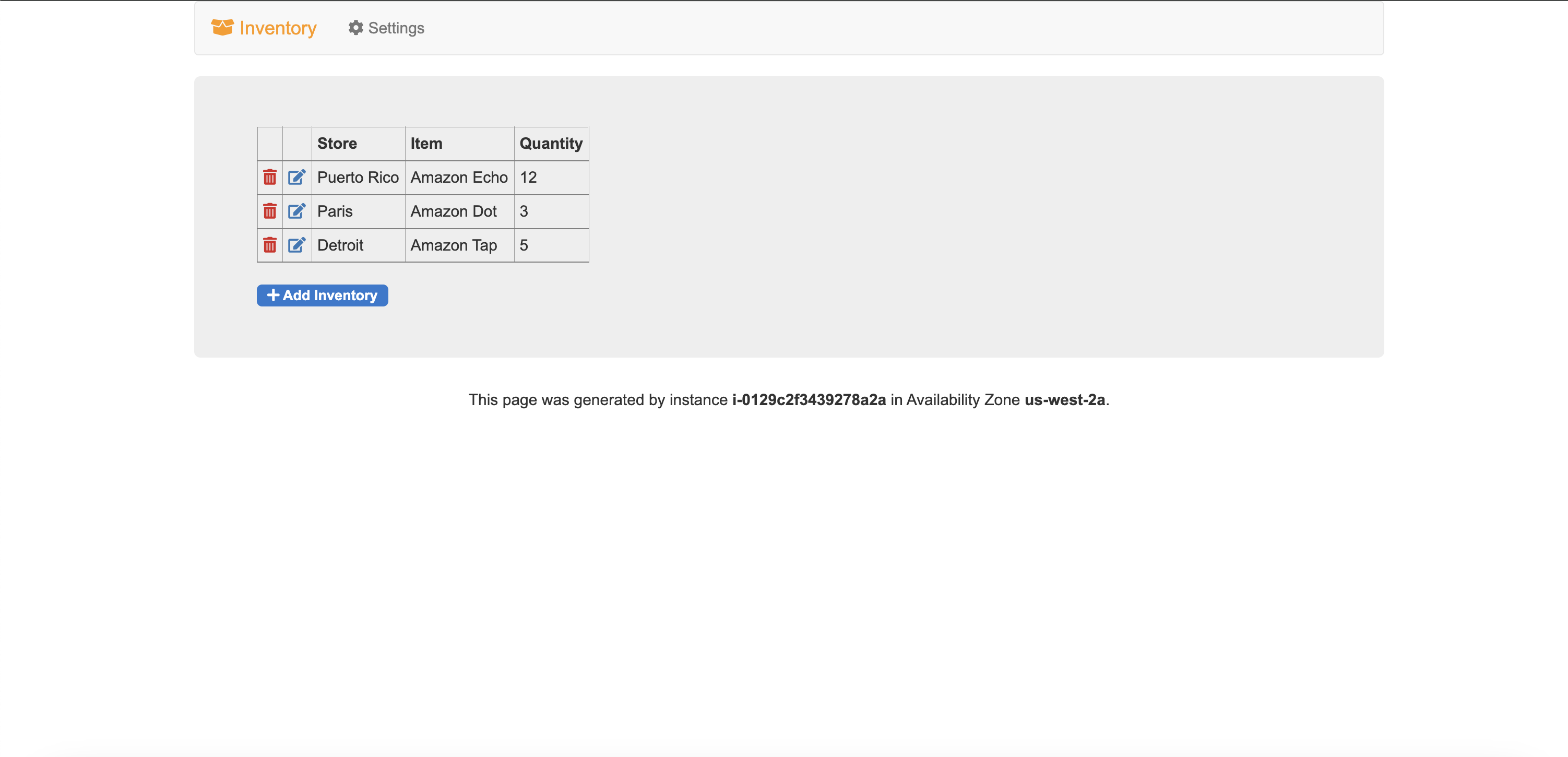Edit the Puerto Rico inventory row
Image resolution: width=1568 pixels, height=757 pixels.
pos(296,177)
